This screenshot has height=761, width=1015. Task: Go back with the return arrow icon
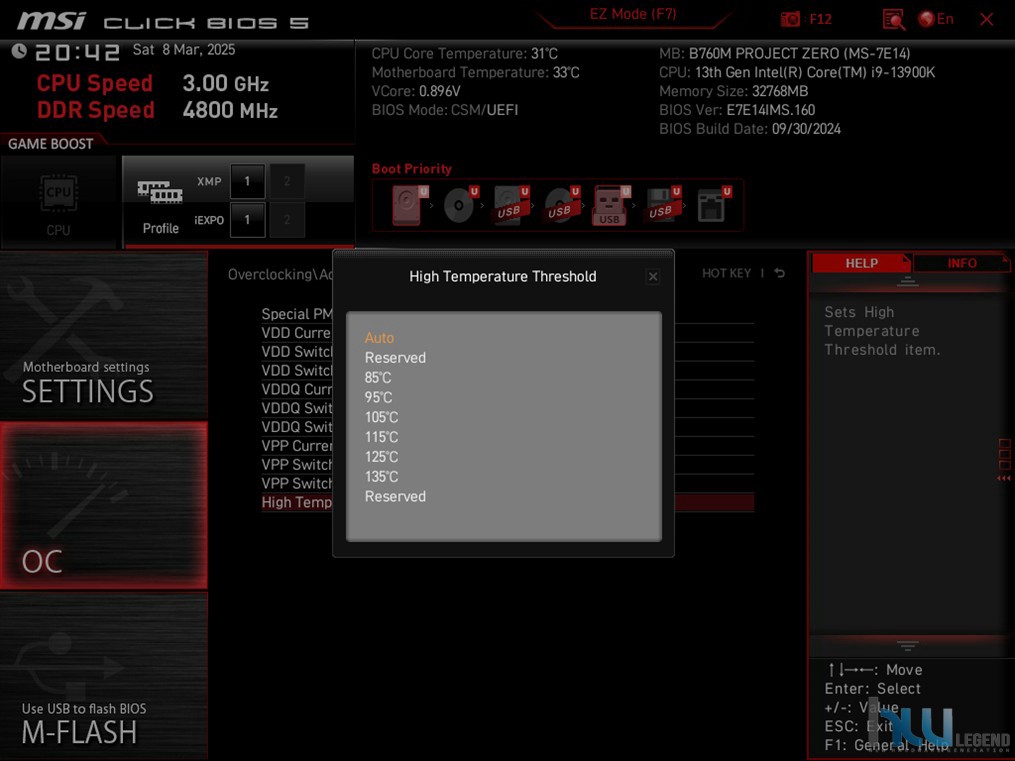[x=780, y=273]
